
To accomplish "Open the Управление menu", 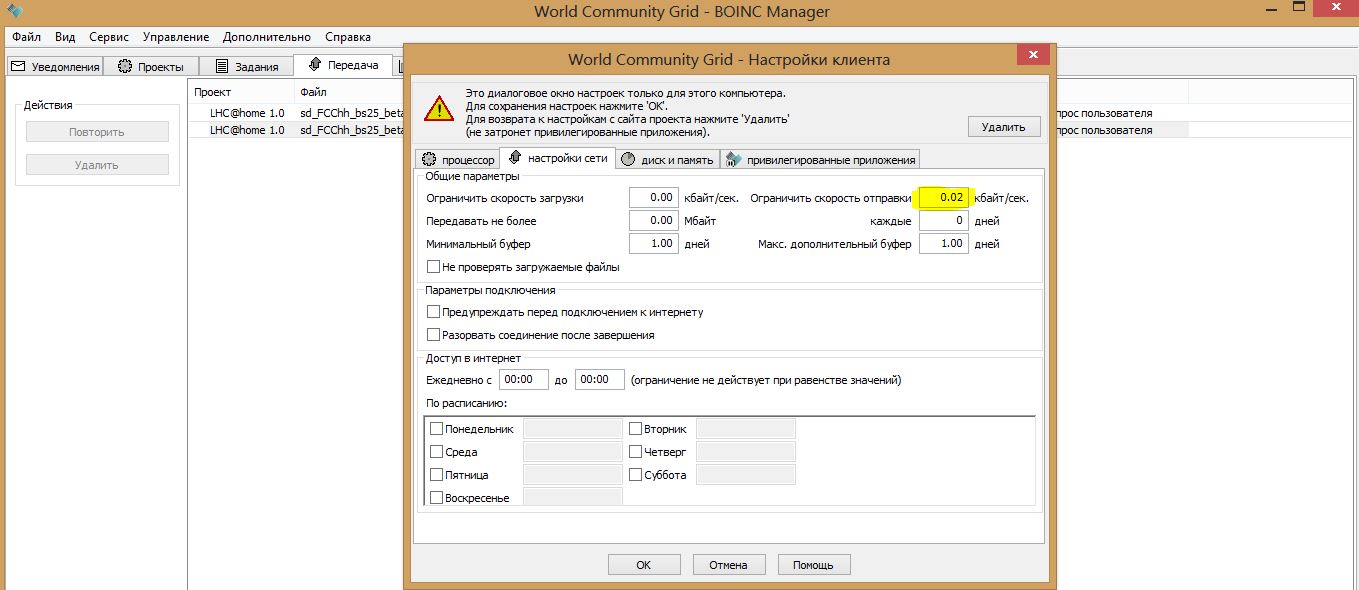I will [x=176, y=37].
